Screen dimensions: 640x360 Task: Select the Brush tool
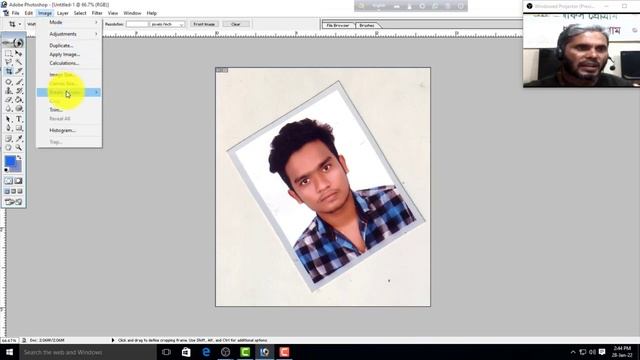click(19, 82)
